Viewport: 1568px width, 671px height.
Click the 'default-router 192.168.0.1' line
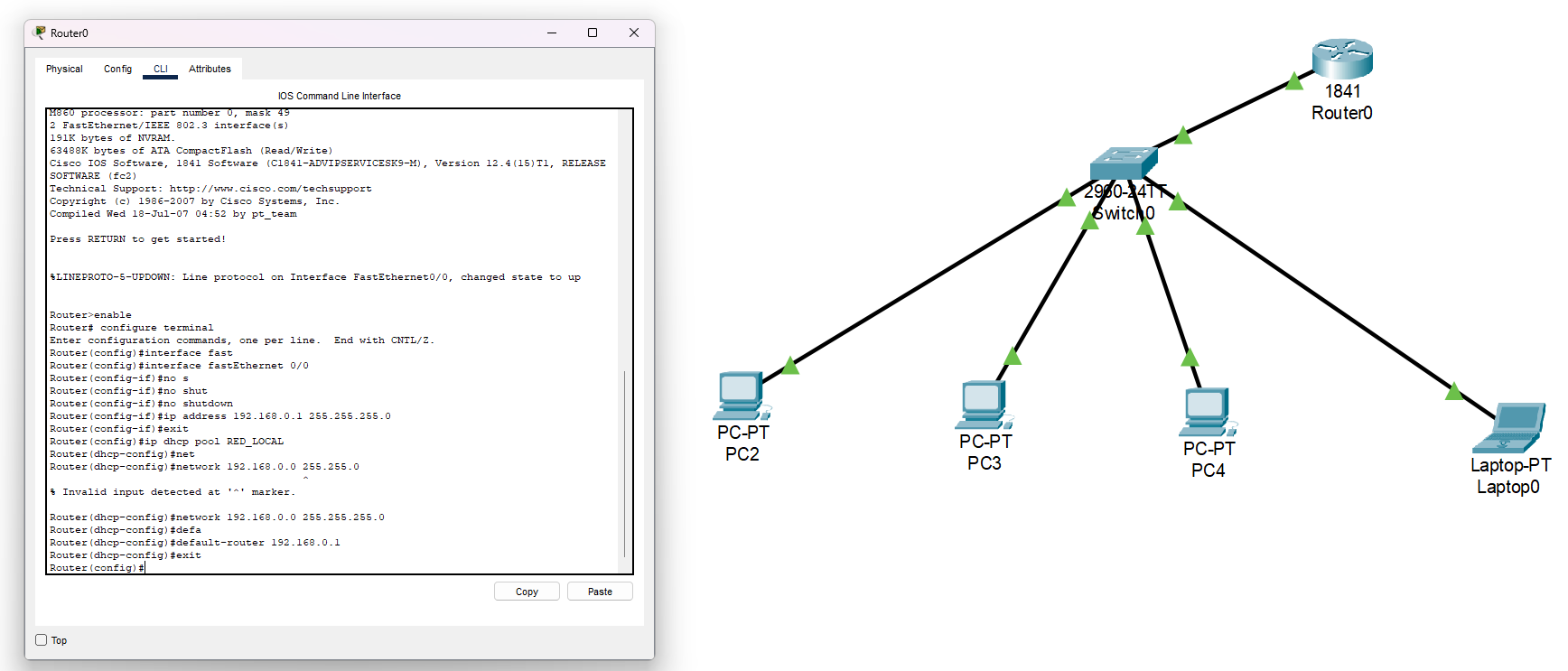(x=195, y=543)
